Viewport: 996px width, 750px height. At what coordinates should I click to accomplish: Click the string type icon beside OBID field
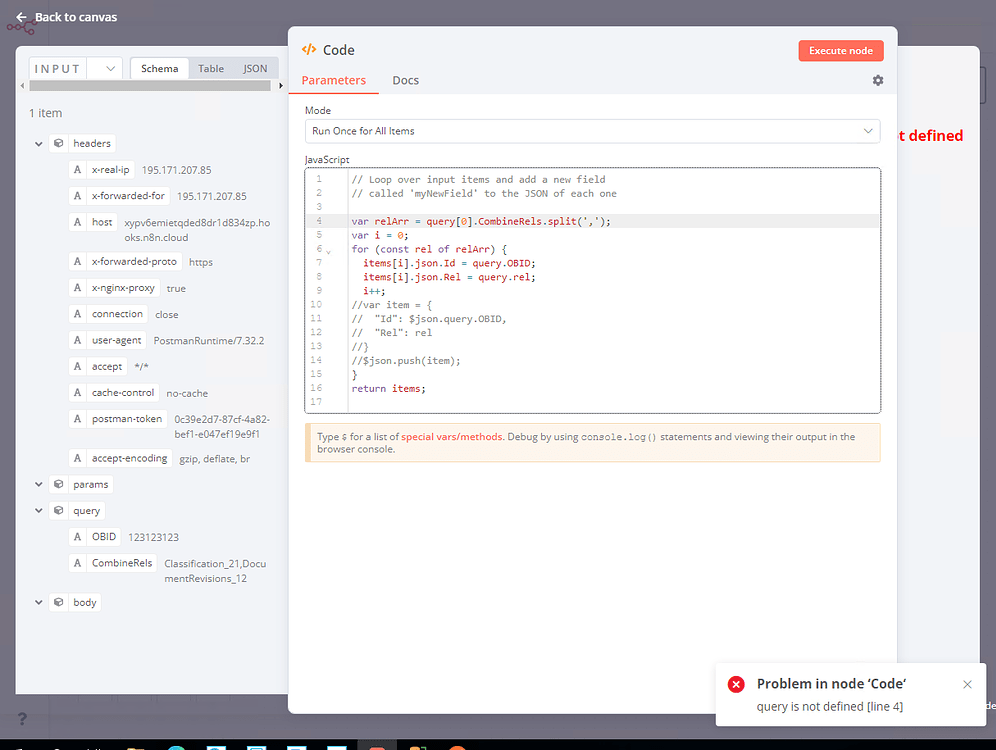[77, 536]
